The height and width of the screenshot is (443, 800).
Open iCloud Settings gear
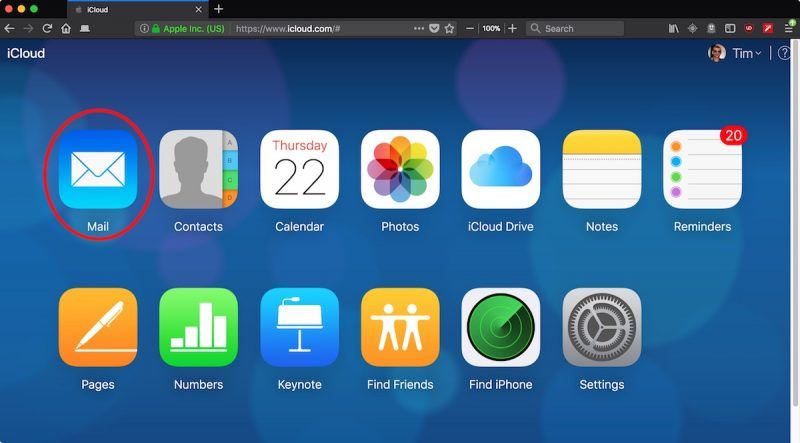[601, 327]
